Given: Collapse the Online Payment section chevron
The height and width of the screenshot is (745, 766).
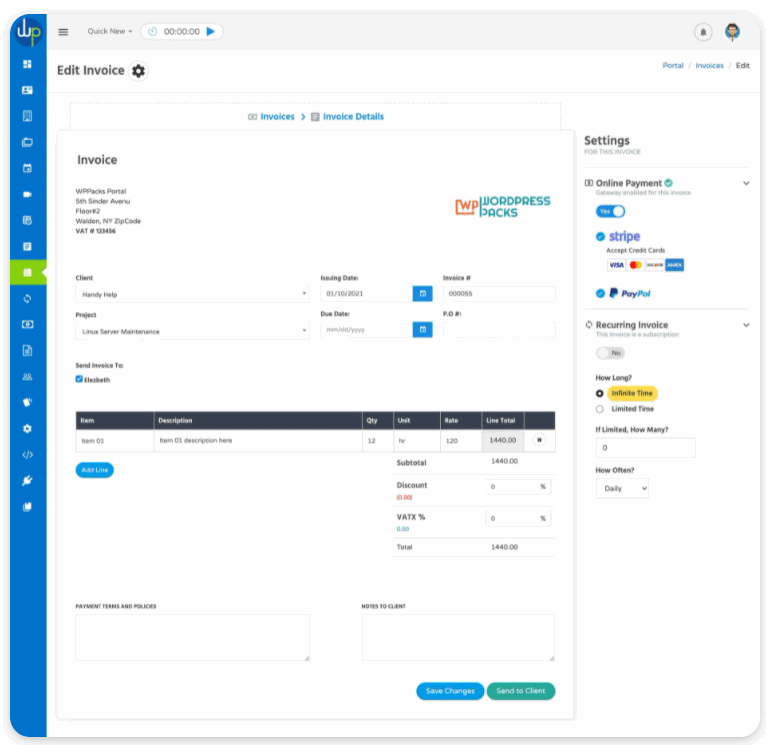Looking at the screenshot, I should 746,183.
